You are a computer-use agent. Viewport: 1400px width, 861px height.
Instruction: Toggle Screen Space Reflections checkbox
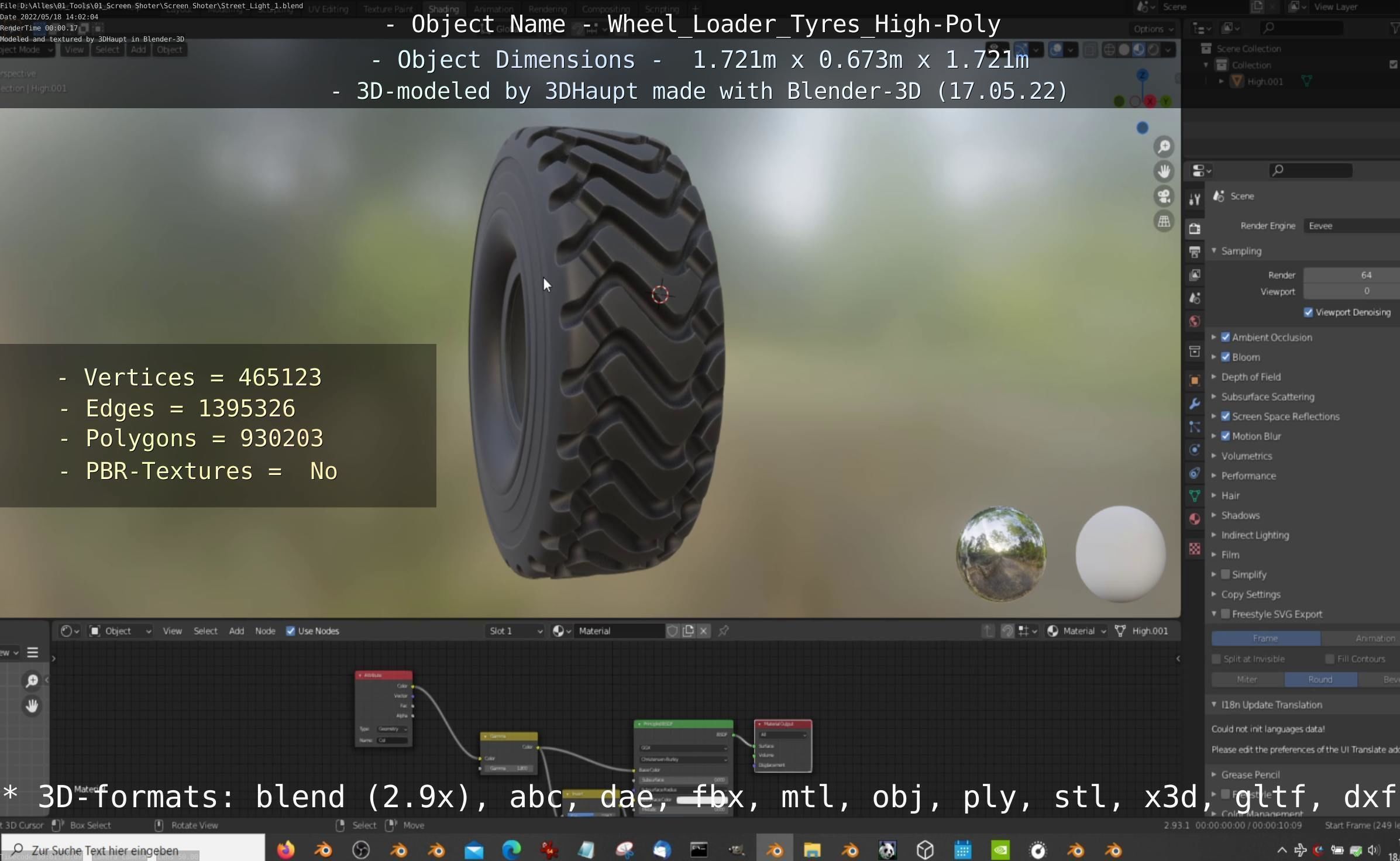(1225, 416)
